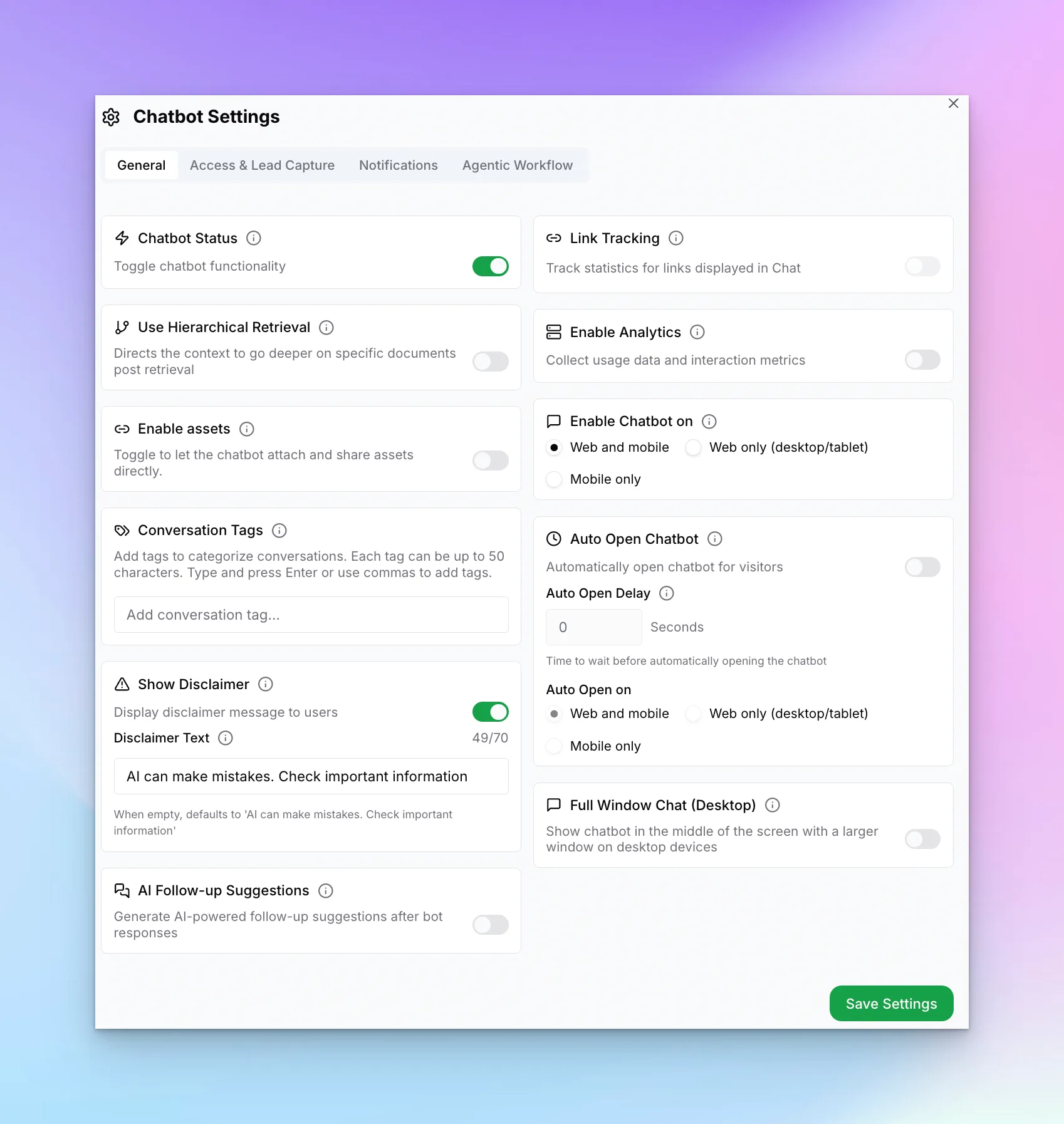Click the tag icon next to Conversation Tags
The width and height of the screenshot is (1064, 1124).
122,531
